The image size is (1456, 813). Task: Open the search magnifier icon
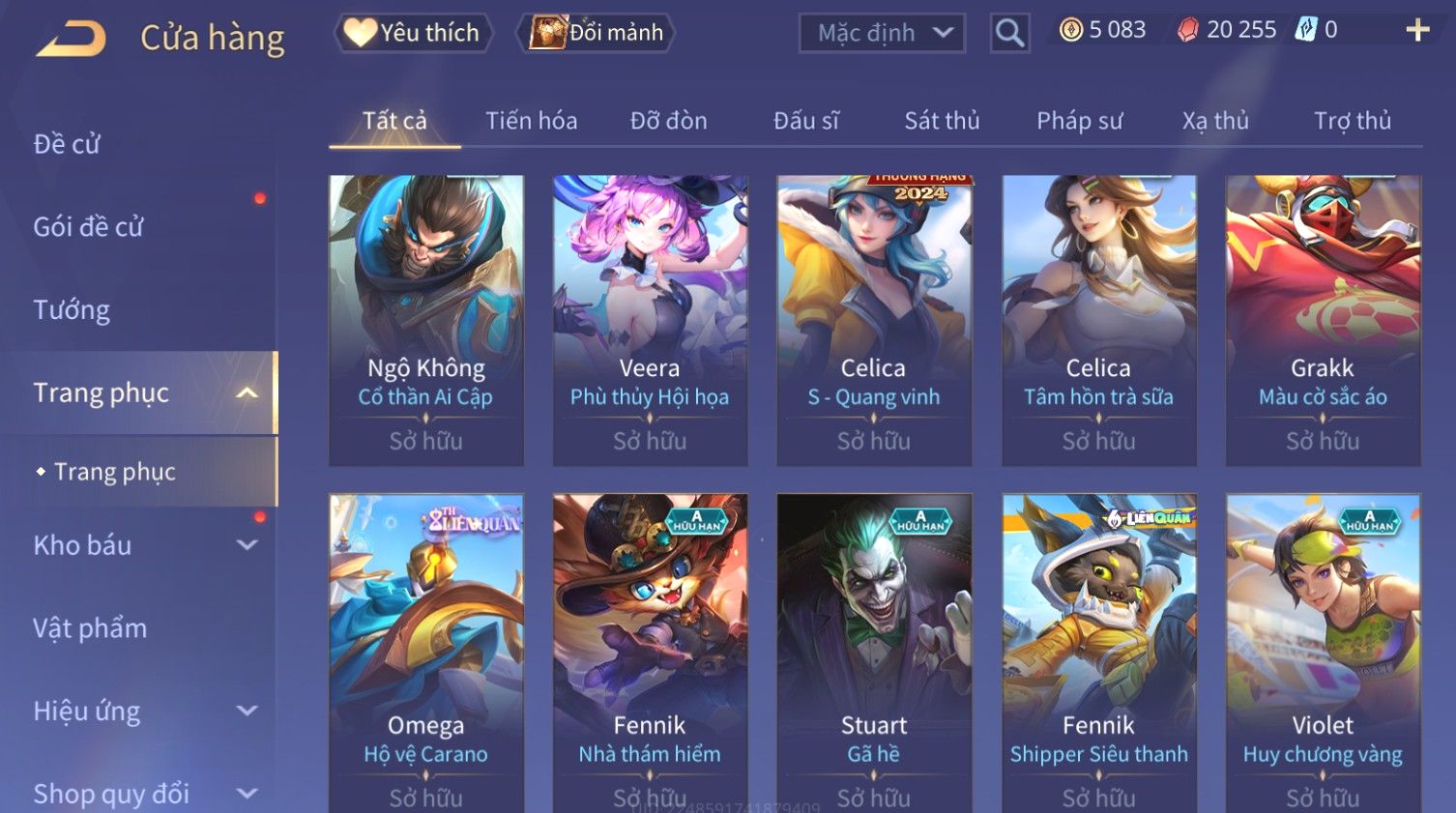1009,33
